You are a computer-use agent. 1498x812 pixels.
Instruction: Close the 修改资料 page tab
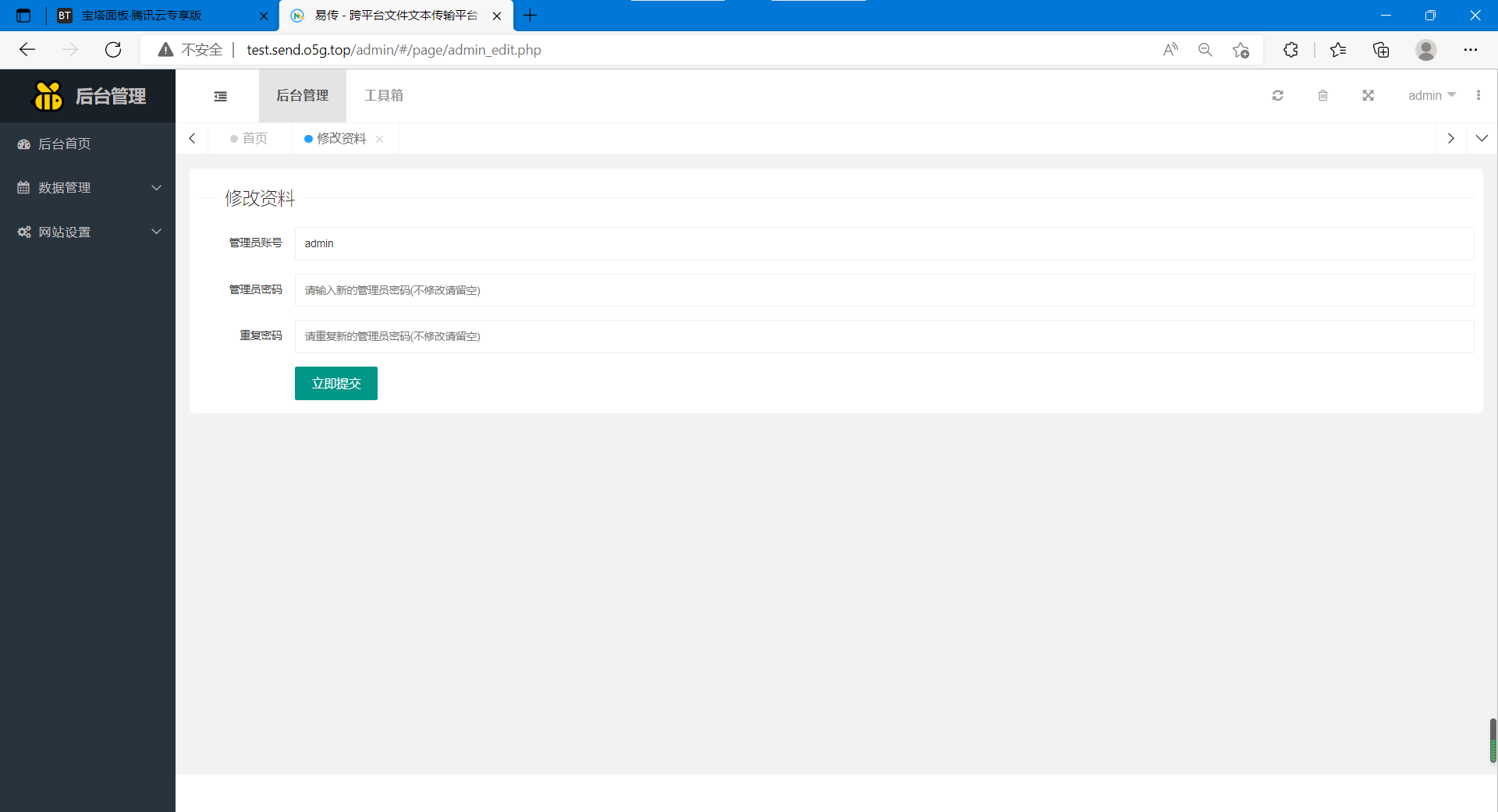(x=379, y=139)
